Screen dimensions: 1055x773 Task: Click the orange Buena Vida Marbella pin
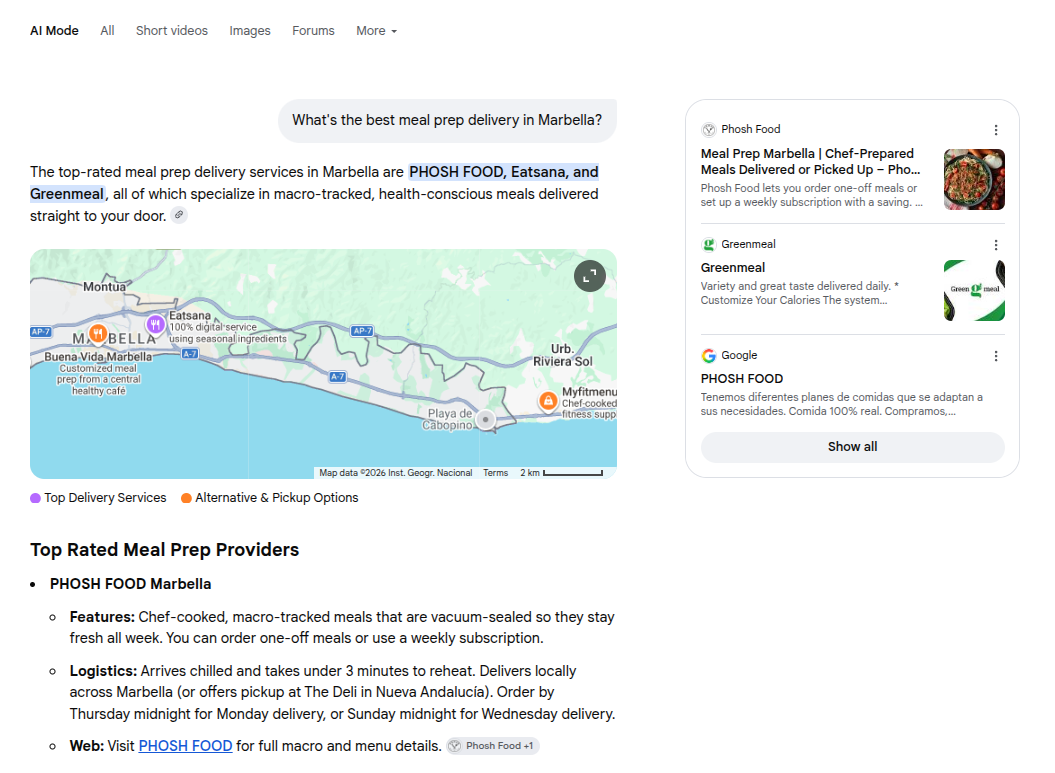point(98,333)
